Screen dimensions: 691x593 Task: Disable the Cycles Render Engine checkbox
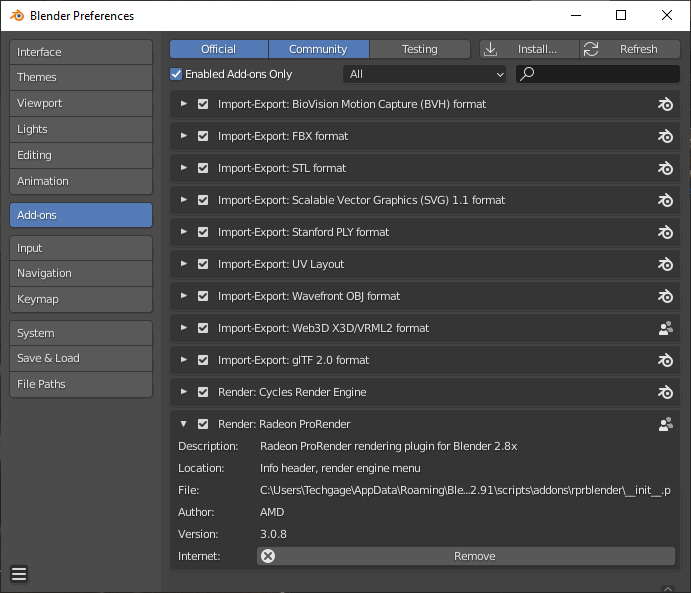203,392
